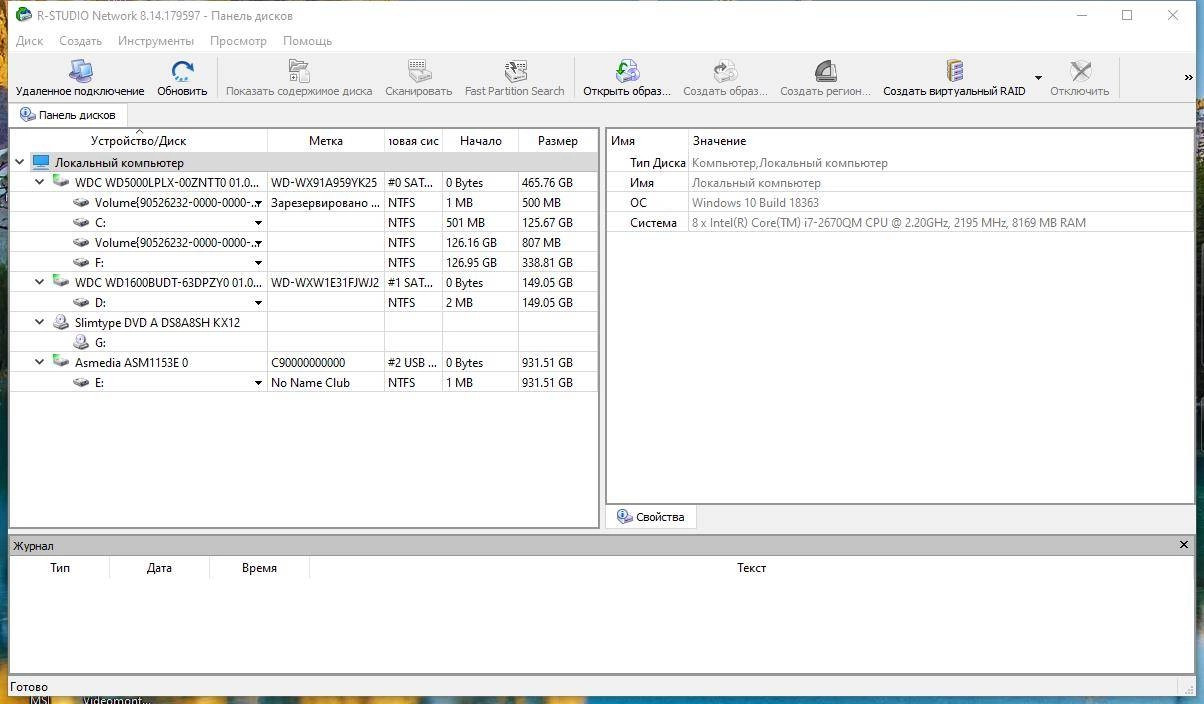Screen dimensions: 1204x704
Task: Sort by Устройство/Диск column header
Action: coord(138,141)
